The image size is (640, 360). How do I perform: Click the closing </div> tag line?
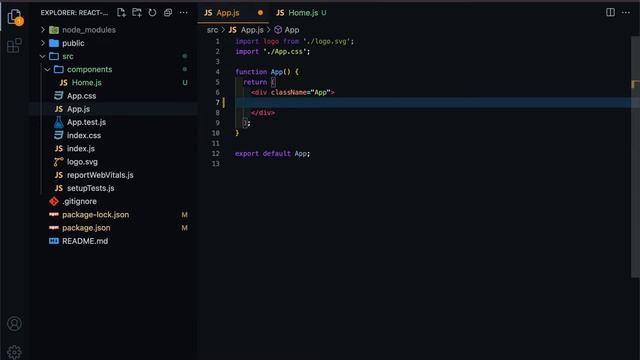(263, 113)
